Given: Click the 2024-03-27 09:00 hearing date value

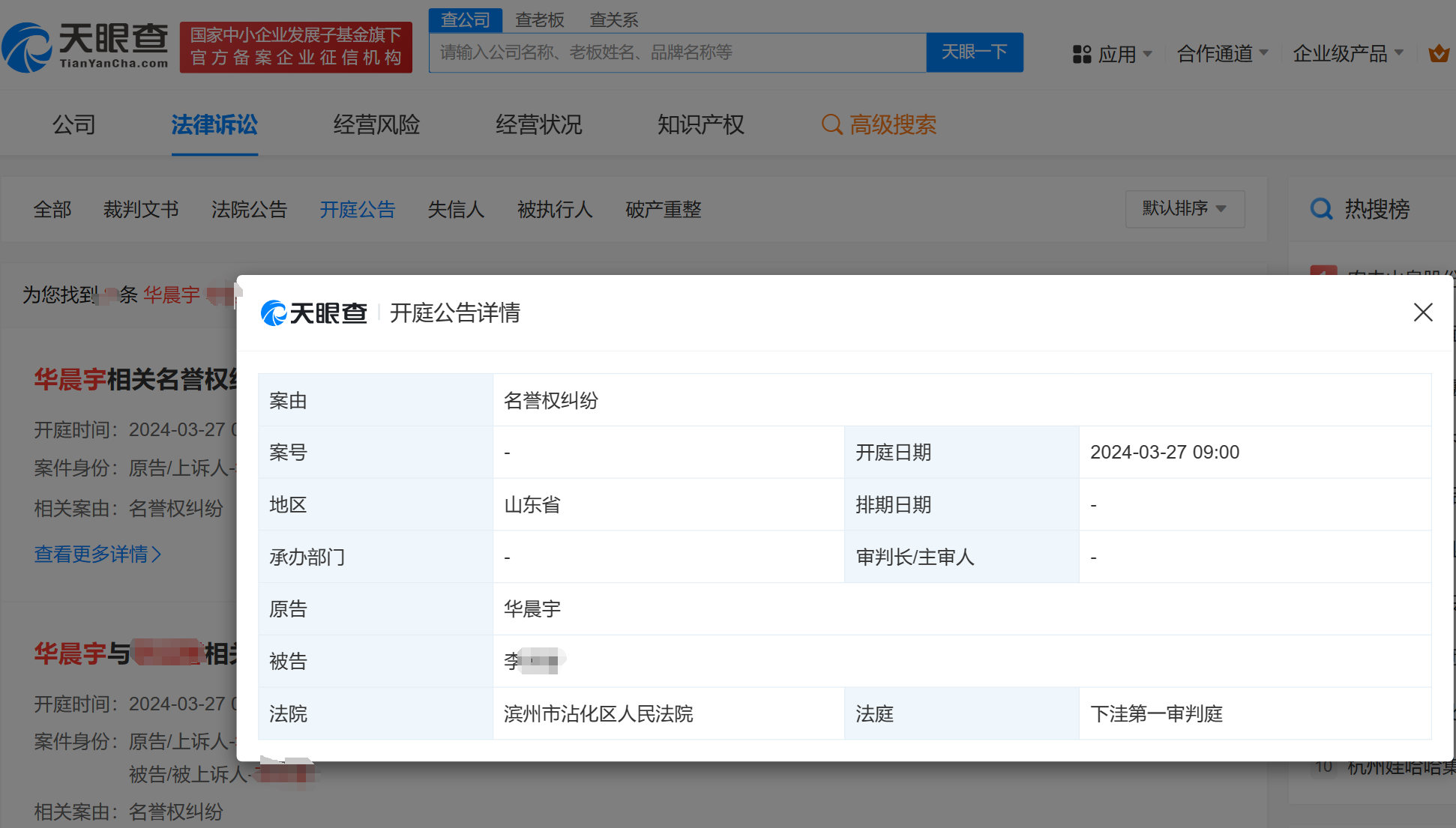Looking at the screenshot, I should (1164, 452).
